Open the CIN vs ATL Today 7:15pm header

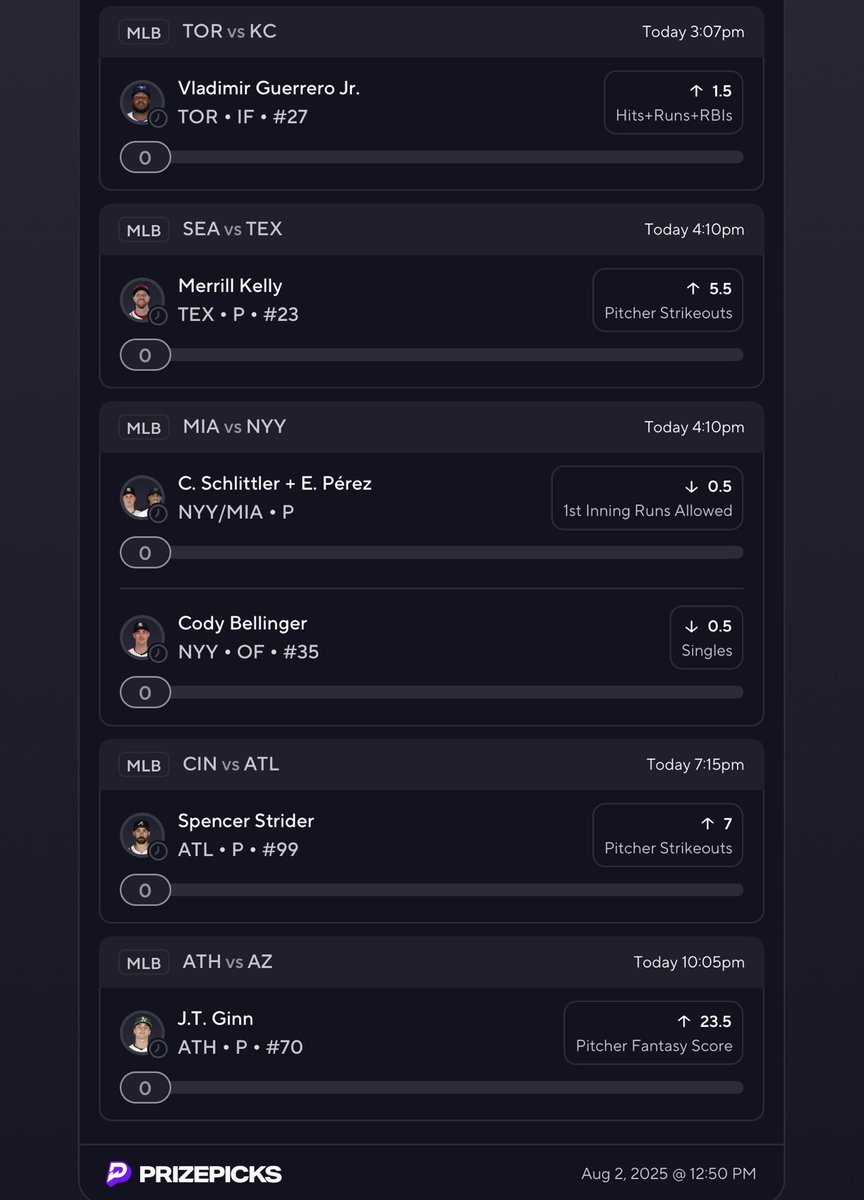click(x=432, y=765)
